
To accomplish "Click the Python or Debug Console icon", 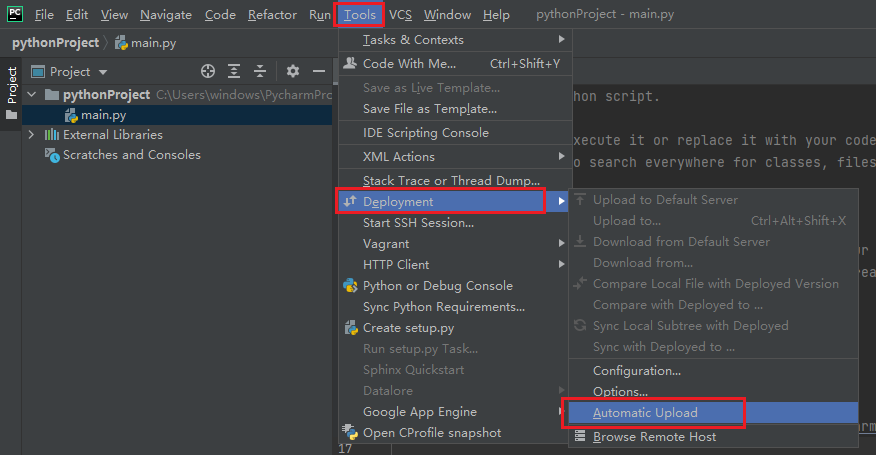I will point(350,286).
